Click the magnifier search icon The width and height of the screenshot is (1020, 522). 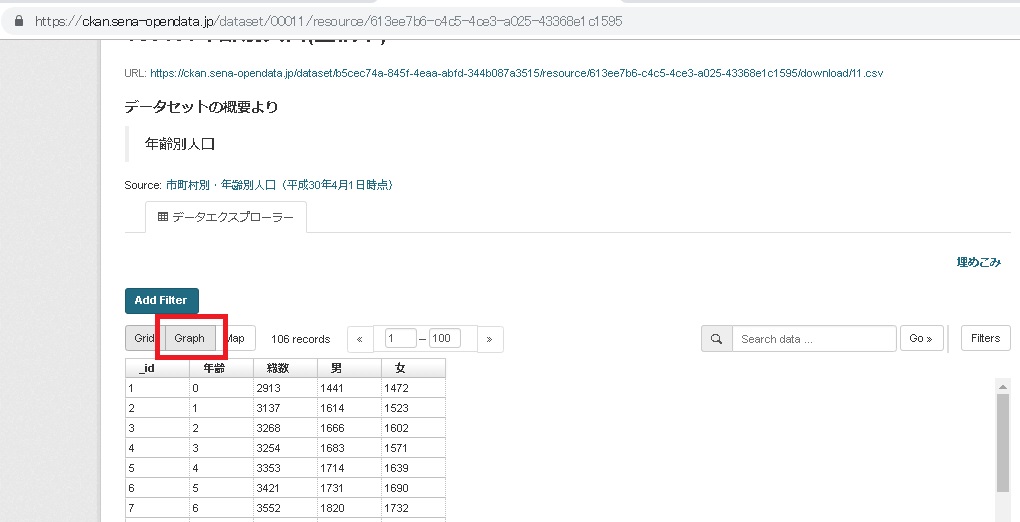pos(716,339)
